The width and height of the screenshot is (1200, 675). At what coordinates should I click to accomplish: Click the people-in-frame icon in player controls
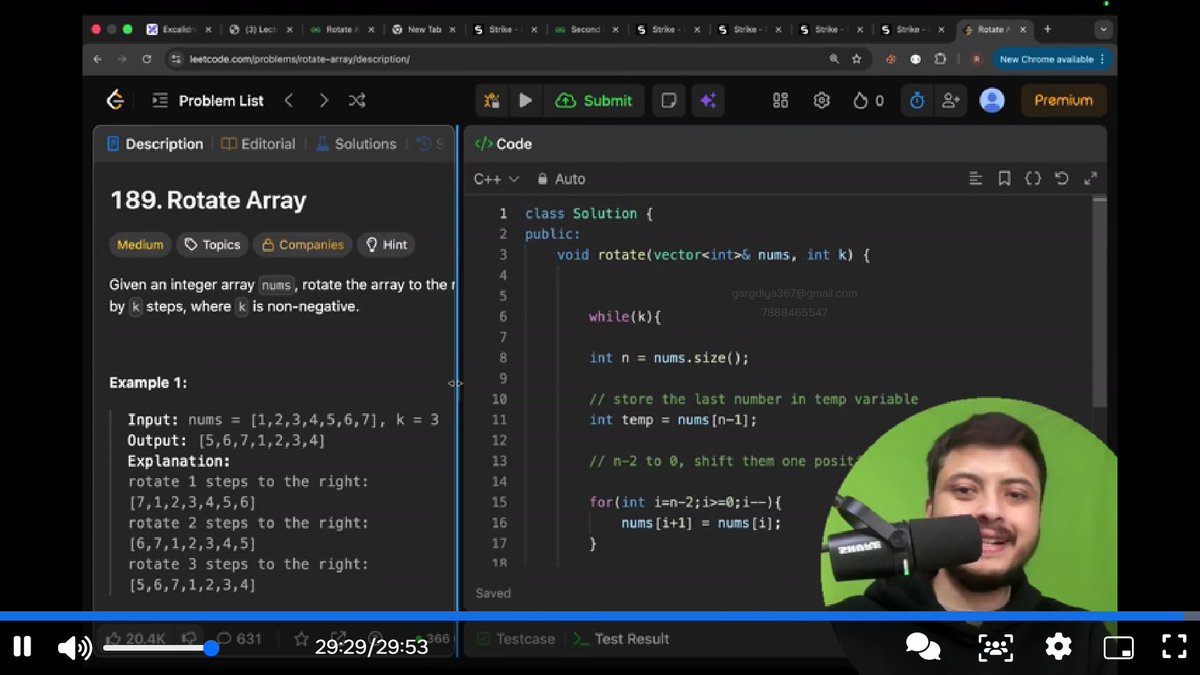[x=995, y=647]
